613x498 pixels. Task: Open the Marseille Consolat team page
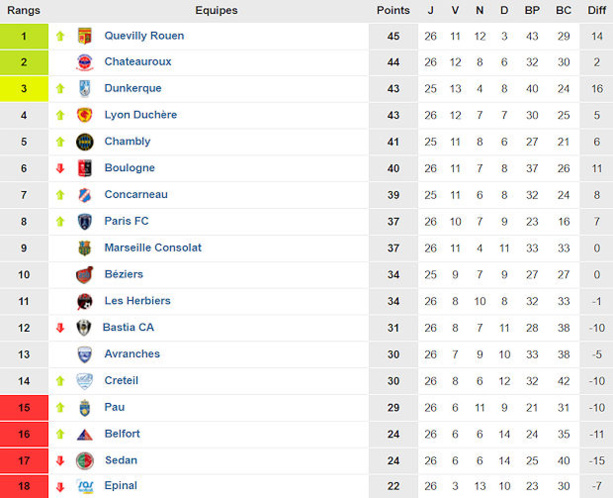click(153, 247)
